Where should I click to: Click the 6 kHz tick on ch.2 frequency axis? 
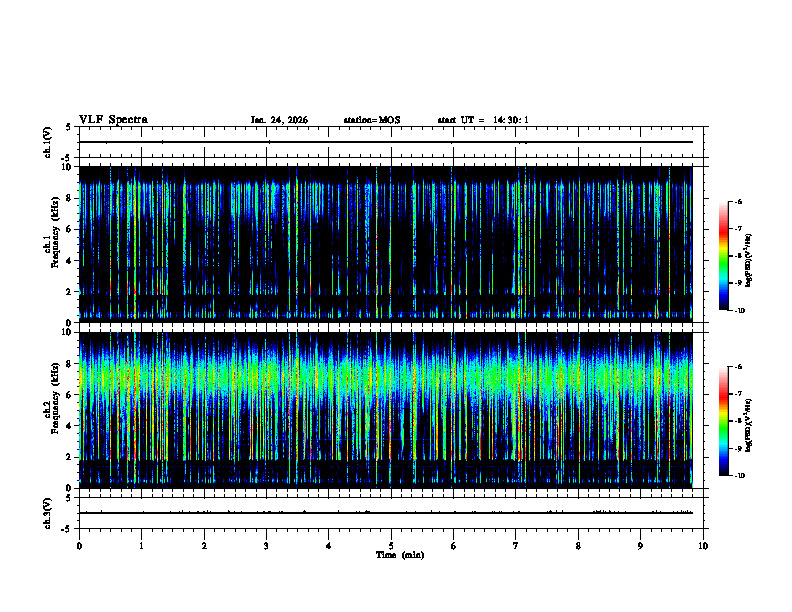(69, 395)
